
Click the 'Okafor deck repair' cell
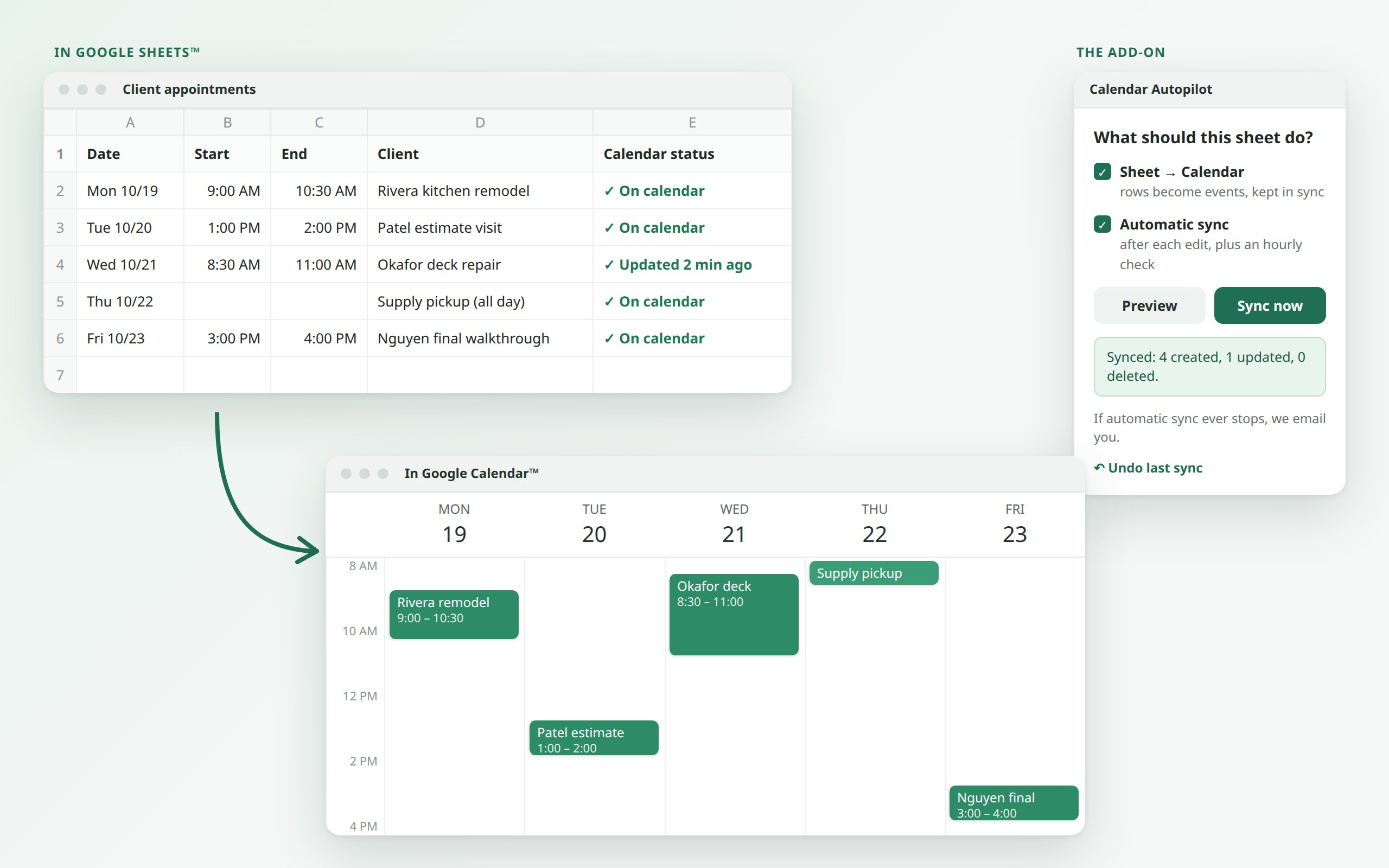480,264
